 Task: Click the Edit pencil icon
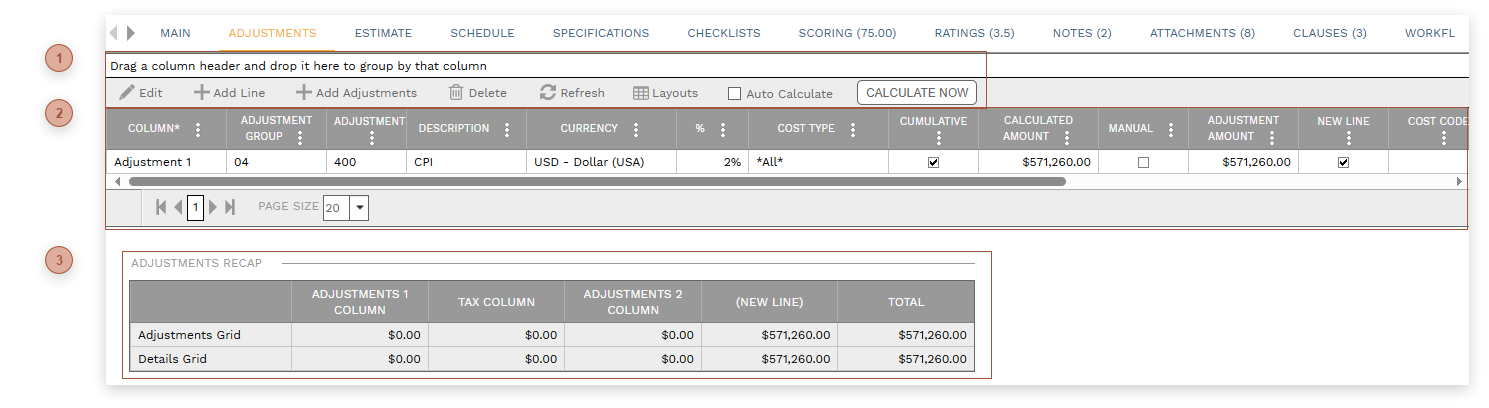coord(127,93)
